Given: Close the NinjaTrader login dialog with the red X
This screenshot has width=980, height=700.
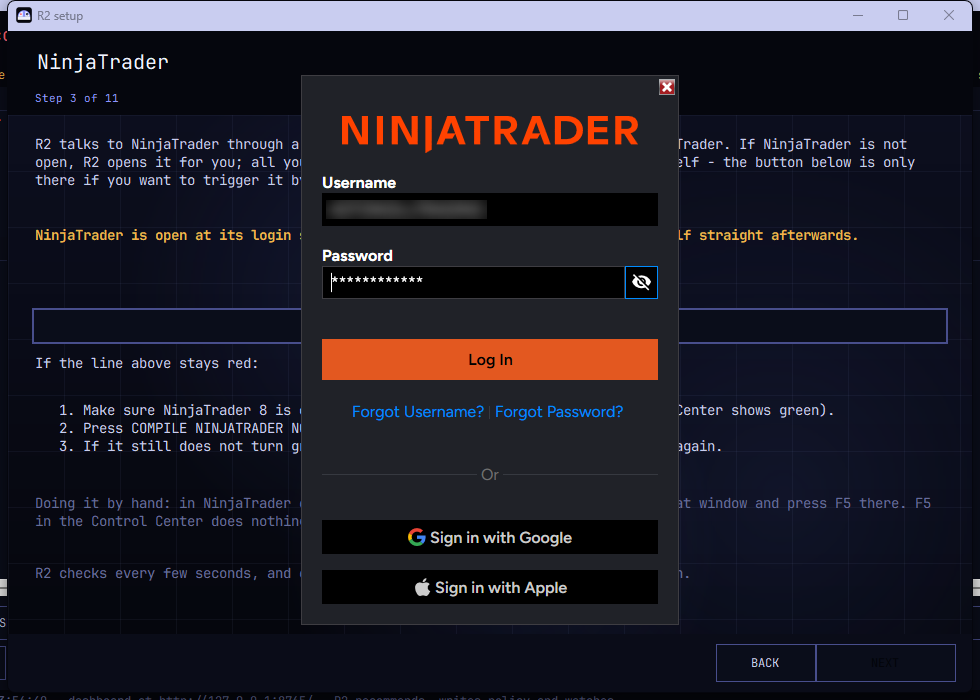Looking at the screenshot, I should (x=667, y=87).
